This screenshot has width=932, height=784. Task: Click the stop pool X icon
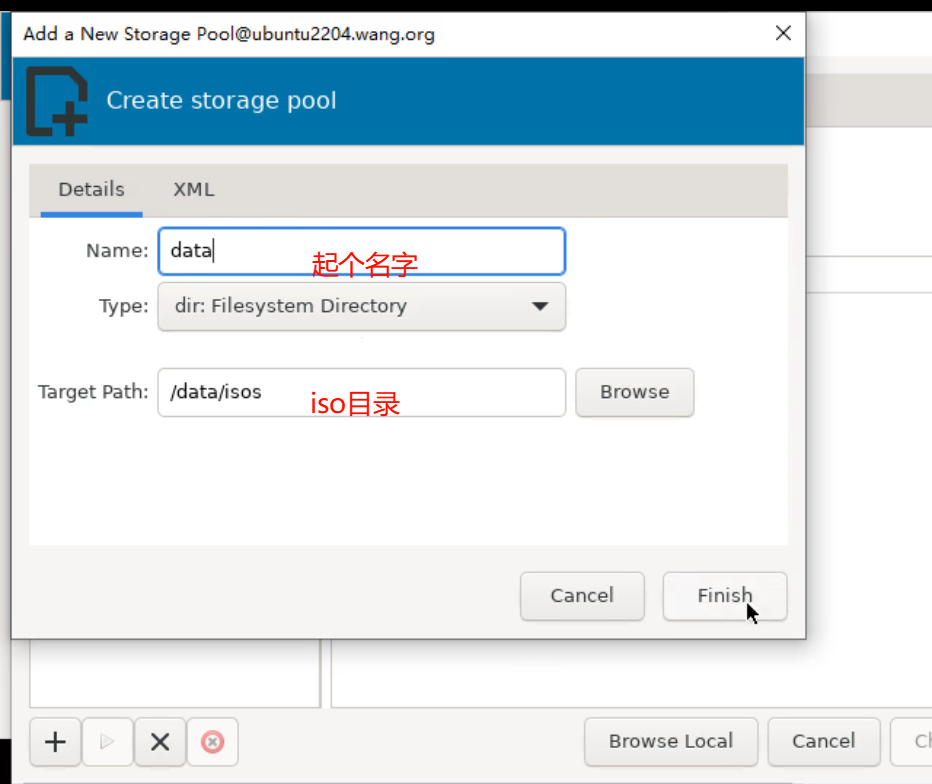(x=160, y=742)
